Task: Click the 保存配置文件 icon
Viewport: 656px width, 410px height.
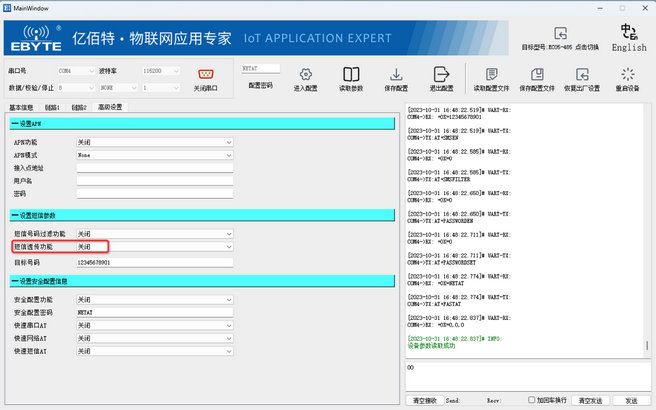Action: pyautogui.click(x=538, y=75)
